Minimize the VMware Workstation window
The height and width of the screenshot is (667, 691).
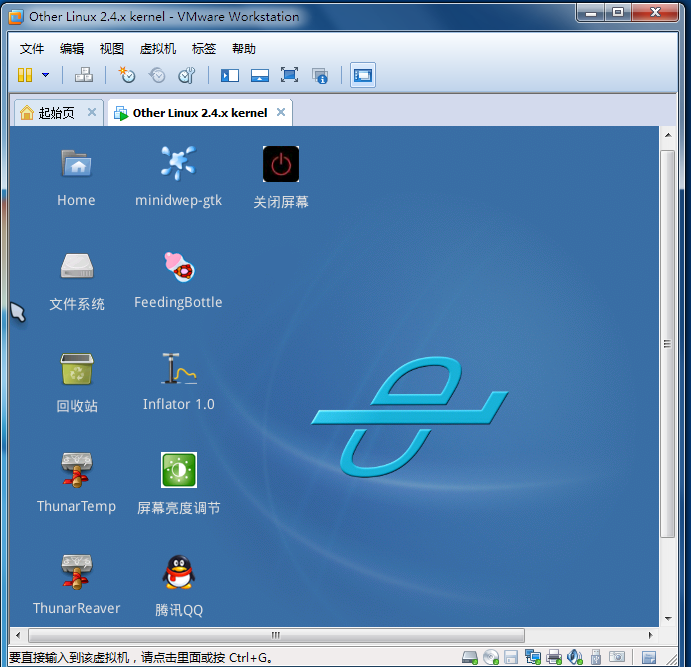591,13
